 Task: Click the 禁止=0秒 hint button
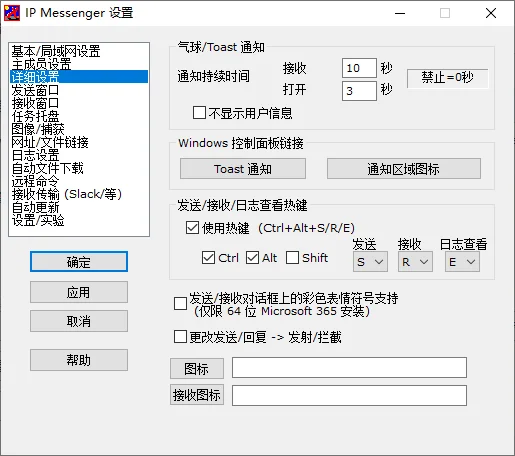point(447,78)
